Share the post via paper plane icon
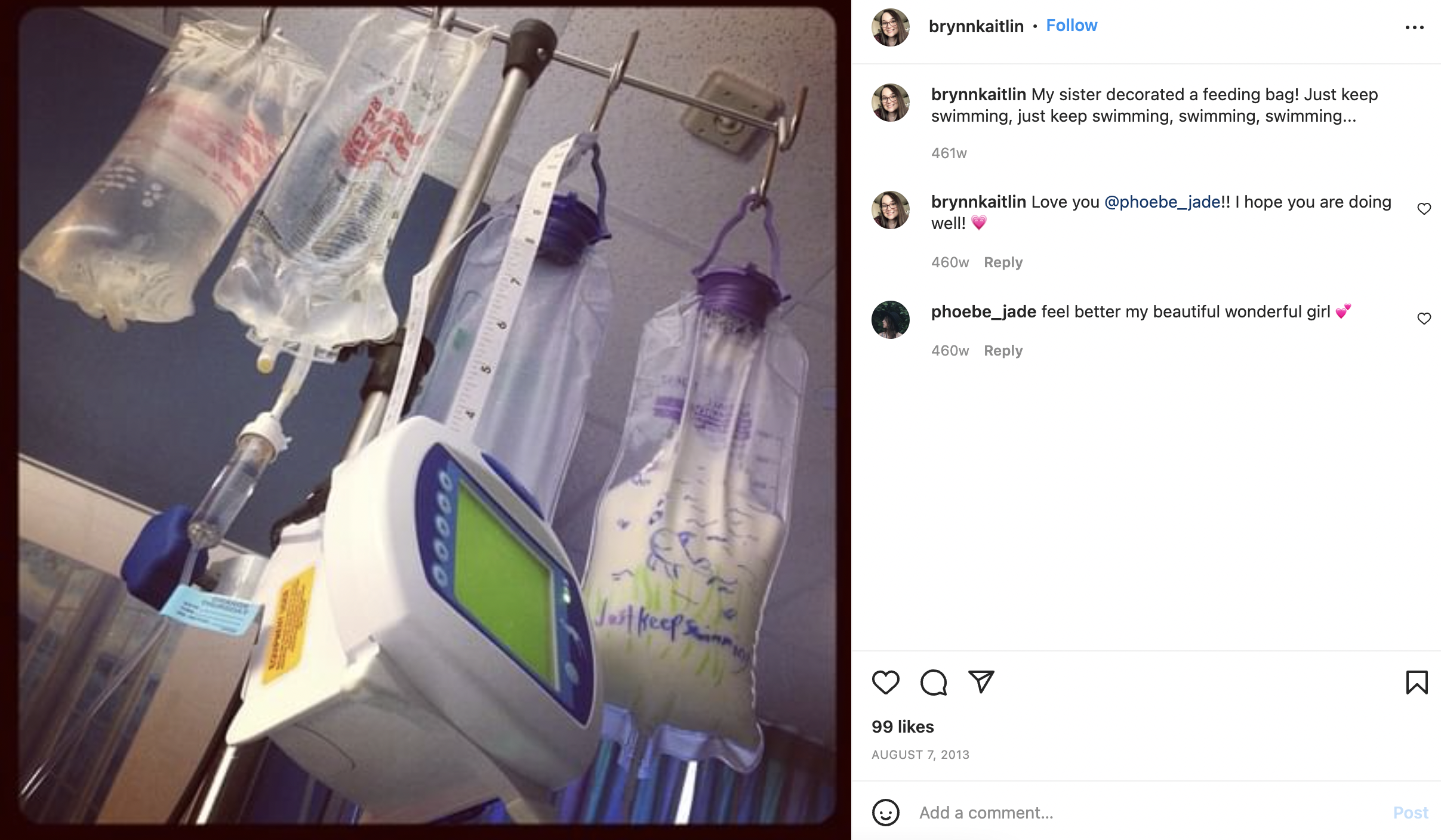The image size is (1441, 840). 981,682
